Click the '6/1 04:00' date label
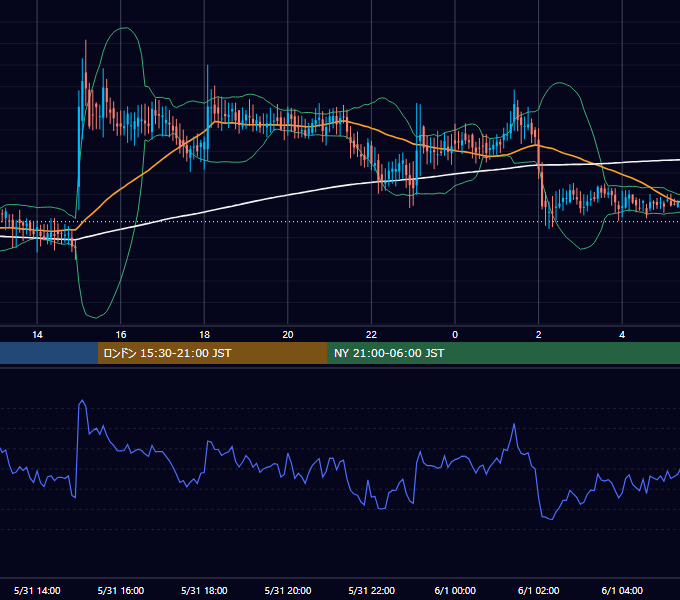This screenshot has height=600, width=680. pyautogui.click(x=622, y=590)
